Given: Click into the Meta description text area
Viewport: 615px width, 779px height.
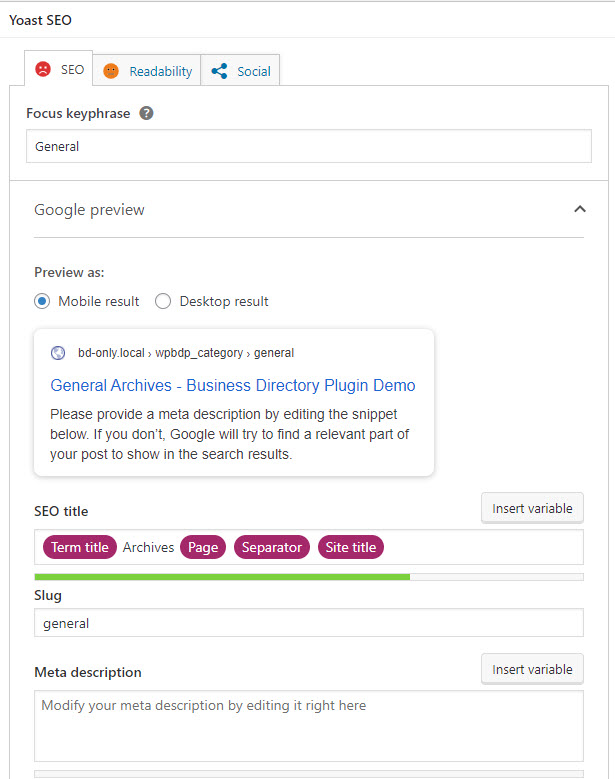Looking at the screenshot, I should tap(309, 726).
